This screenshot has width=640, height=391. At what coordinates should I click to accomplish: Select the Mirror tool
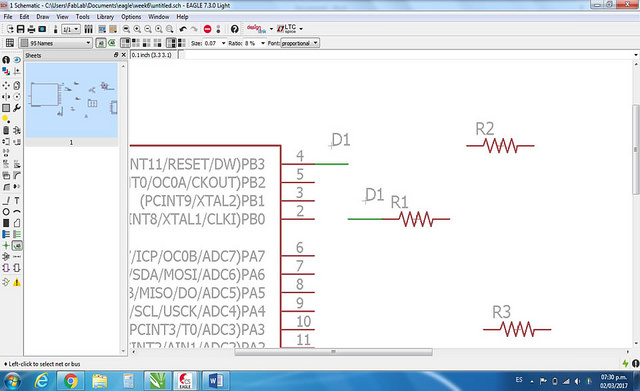click(x=6, y=97)
